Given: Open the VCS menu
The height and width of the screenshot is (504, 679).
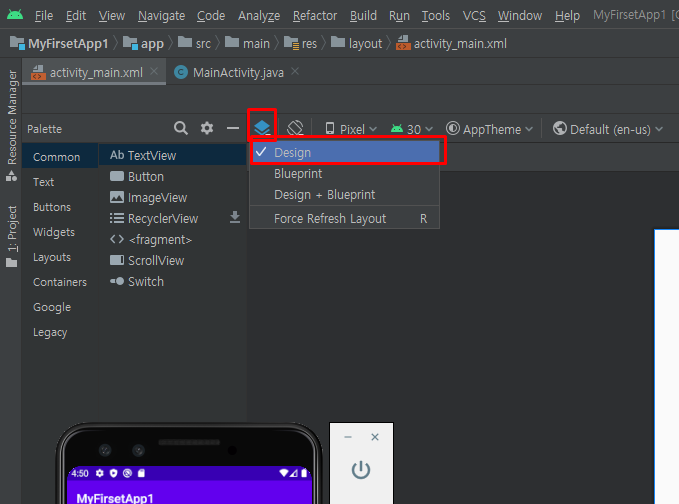Looking at the screenshot, I should point(474,16).
